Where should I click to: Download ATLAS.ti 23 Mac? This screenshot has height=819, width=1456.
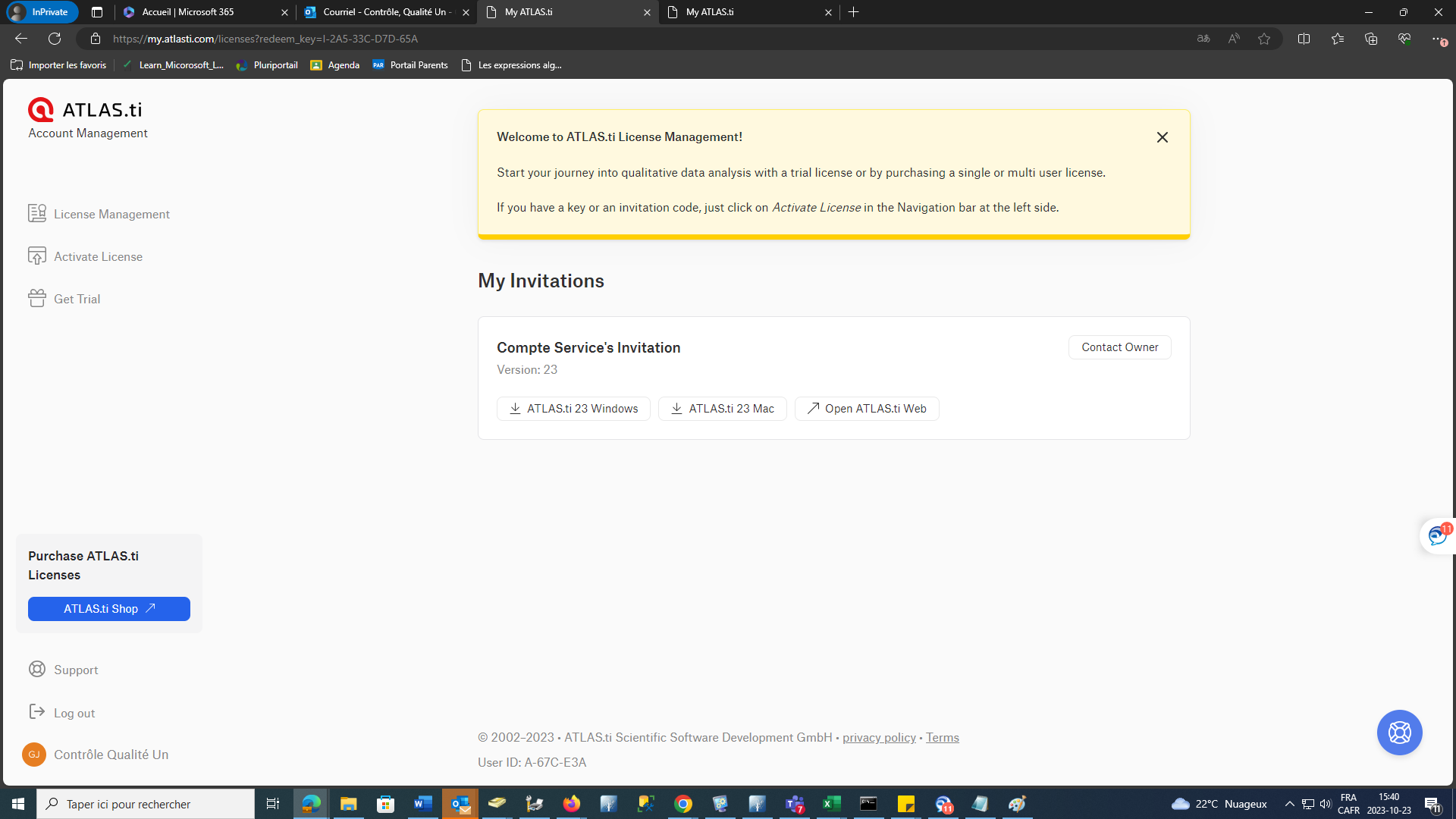pos(722,409)
